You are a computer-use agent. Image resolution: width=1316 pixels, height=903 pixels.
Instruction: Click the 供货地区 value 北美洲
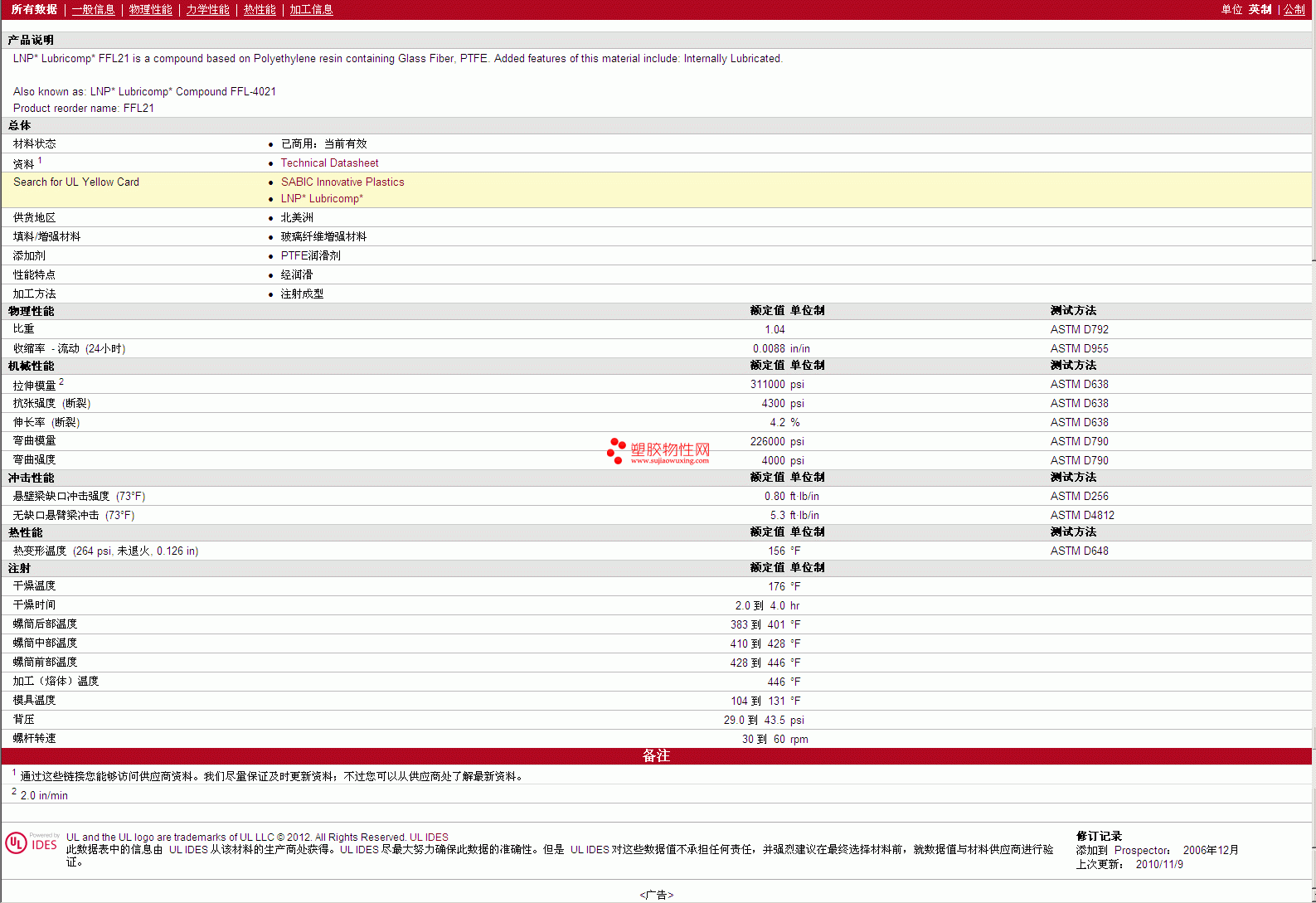pyautogui.click(x=297, y=218)
